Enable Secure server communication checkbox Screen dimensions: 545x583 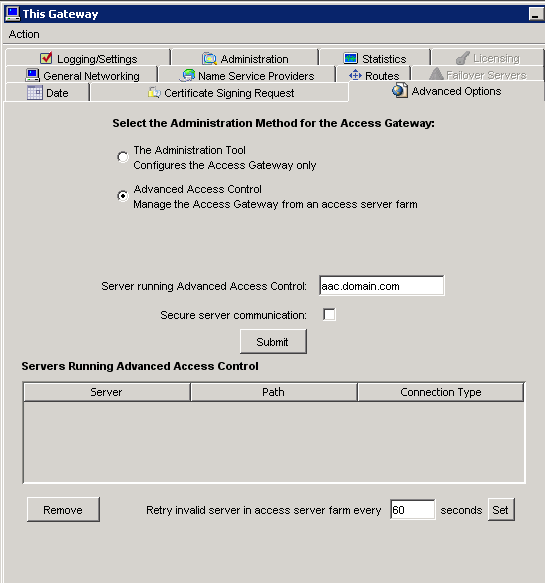click(x=329, y=315)
